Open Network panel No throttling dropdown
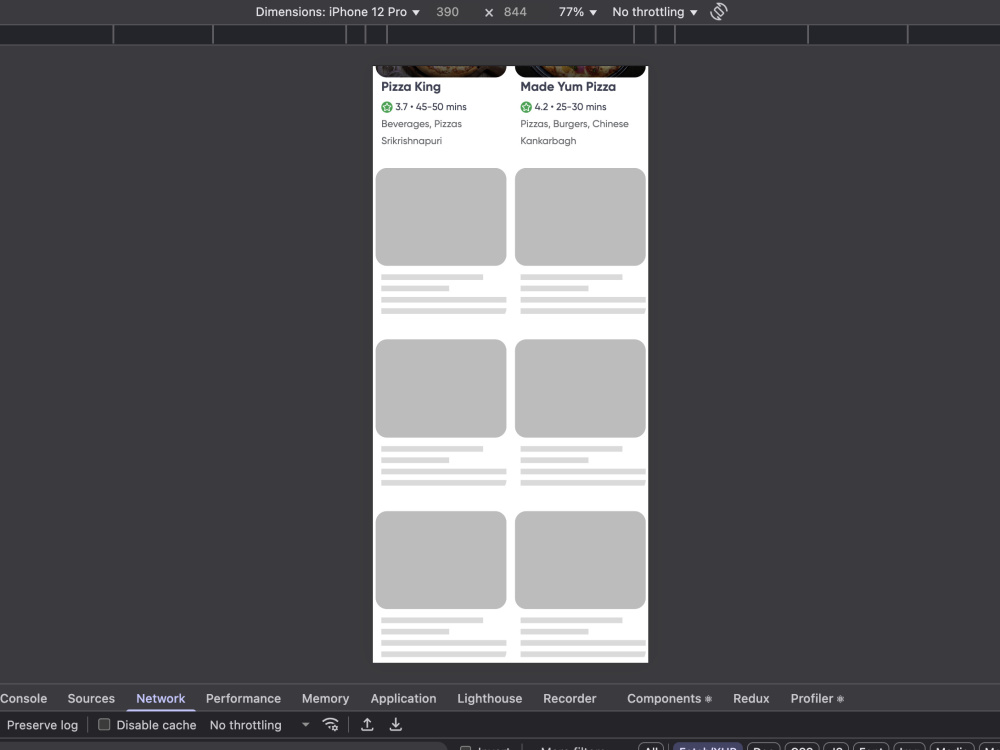1000x750 pixels. coord(259,725)
